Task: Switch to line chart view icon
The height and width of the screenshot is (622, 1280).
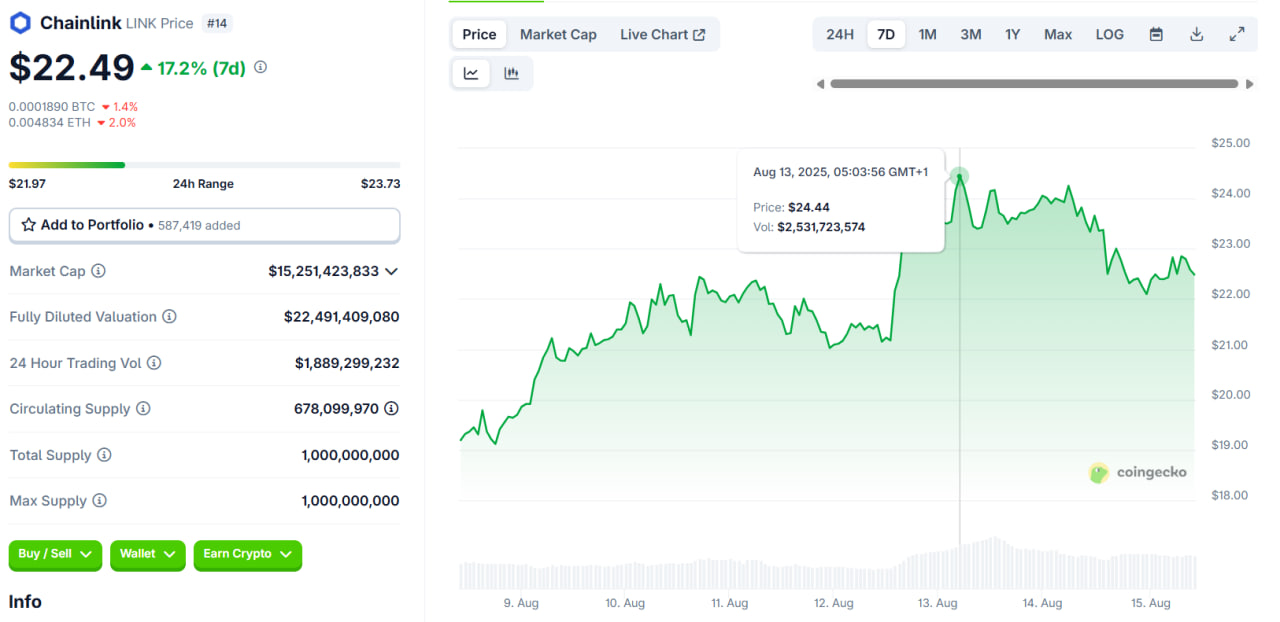Action: (x=471, y=73)
